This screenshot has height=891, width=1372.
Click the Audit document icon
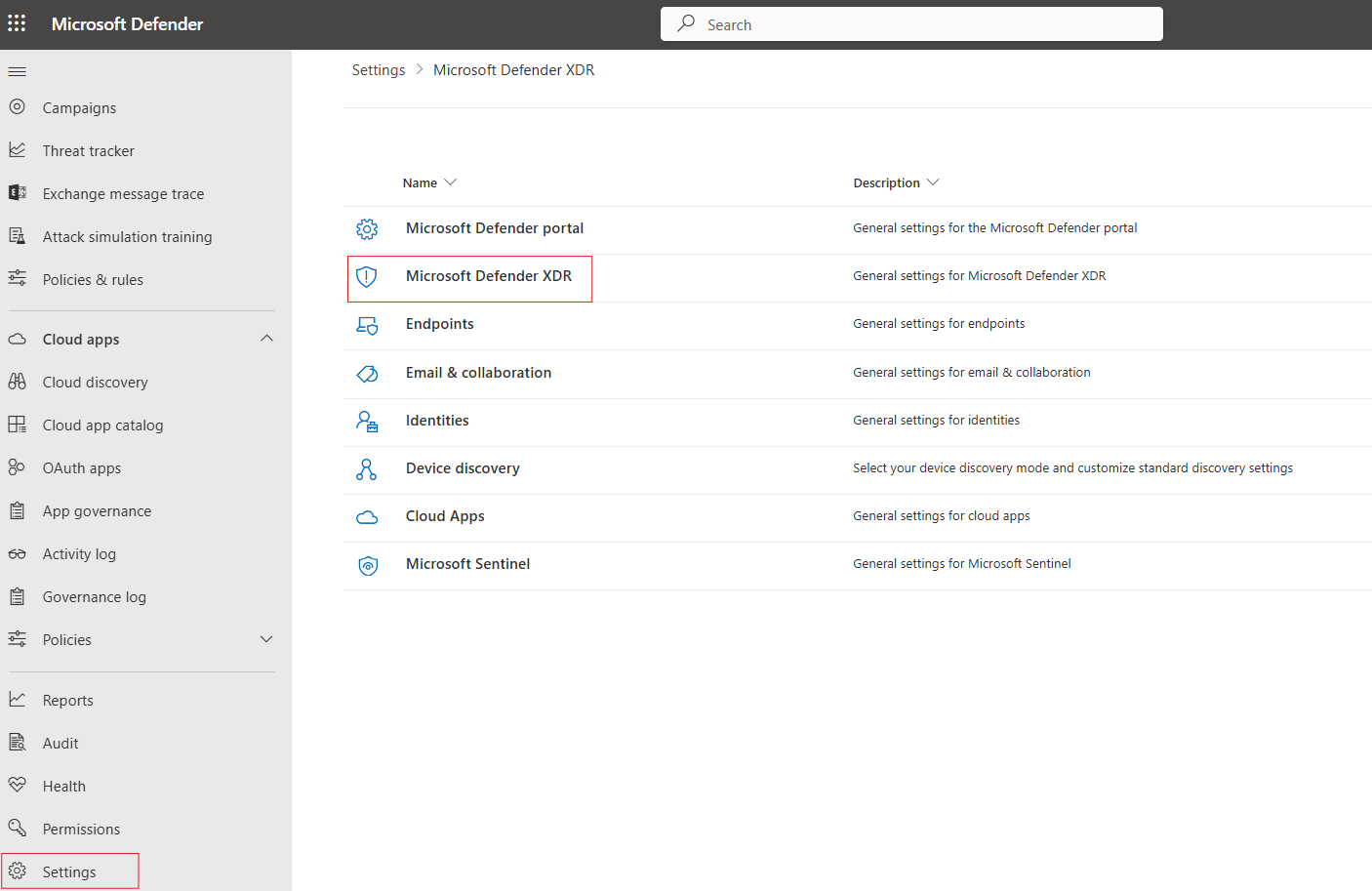(17, 743)
